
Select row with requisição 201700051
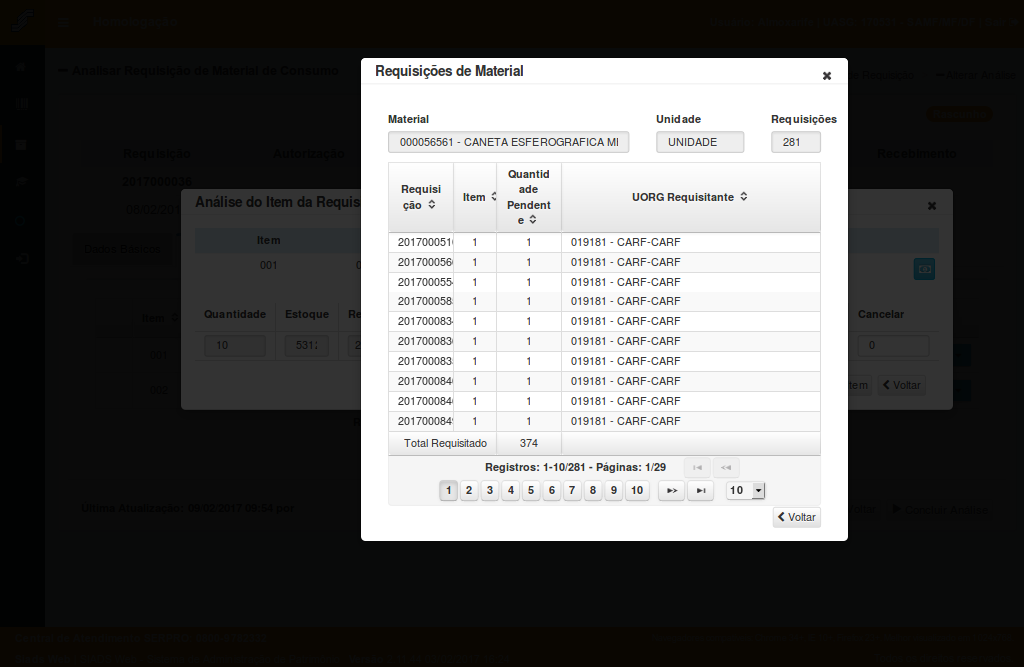tap(604, 242)
